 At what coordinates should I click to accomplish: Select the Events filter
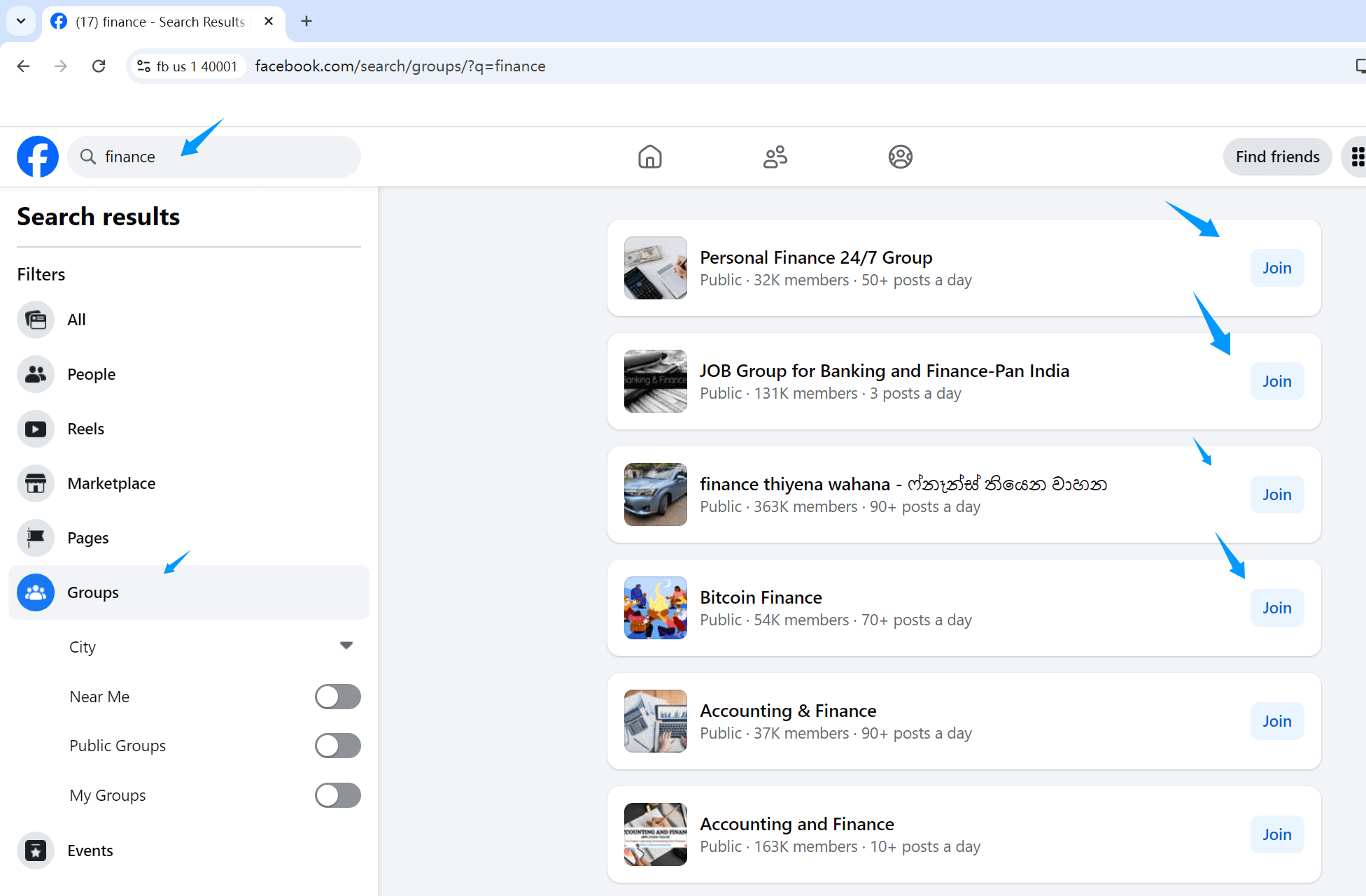[x=90, y=851]
